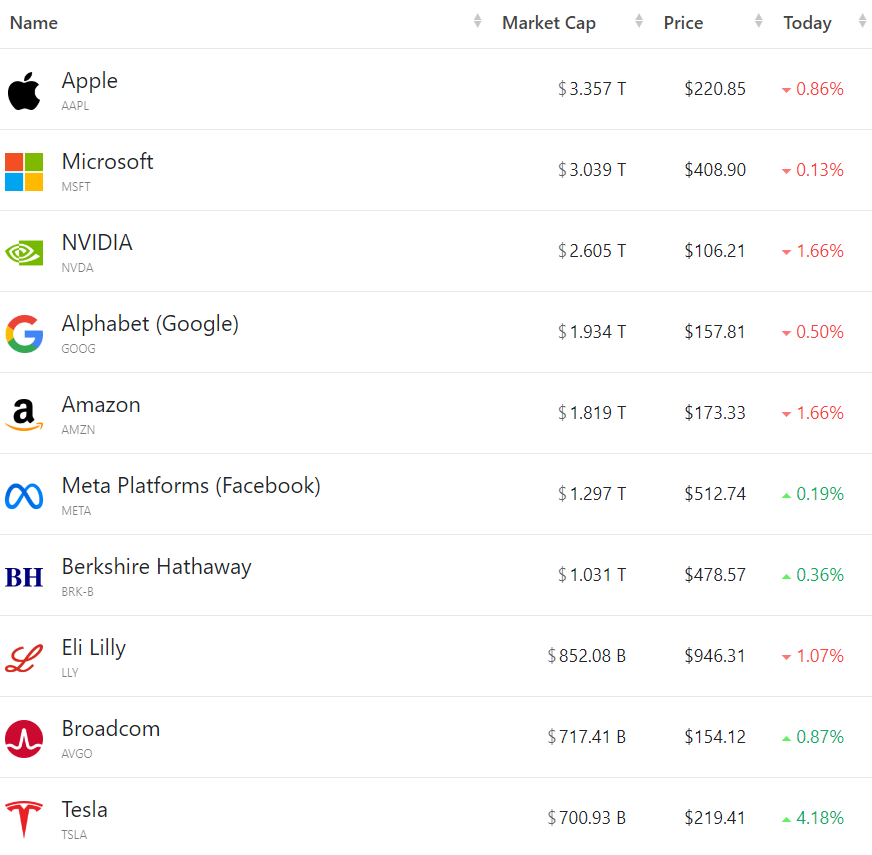The width and height of the screenshot is (872, 855).
Task: Click the Microsoft four-square logo
Action: pos(24,171)
